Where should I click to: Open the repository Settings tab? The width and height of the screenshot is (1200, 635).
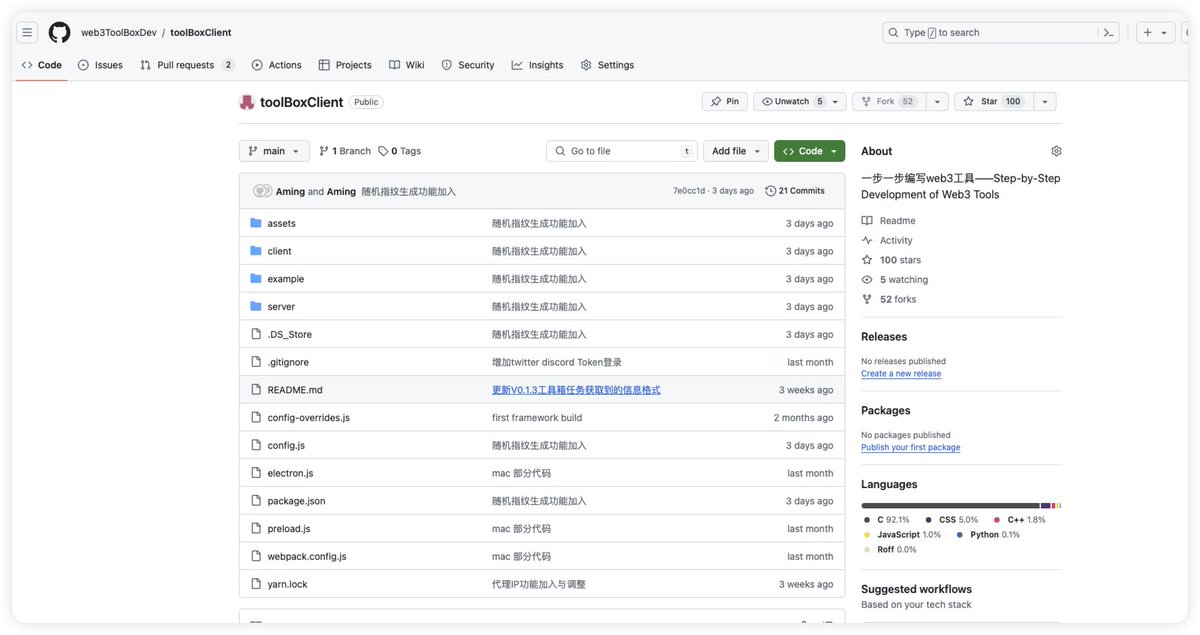coord(608,65)
